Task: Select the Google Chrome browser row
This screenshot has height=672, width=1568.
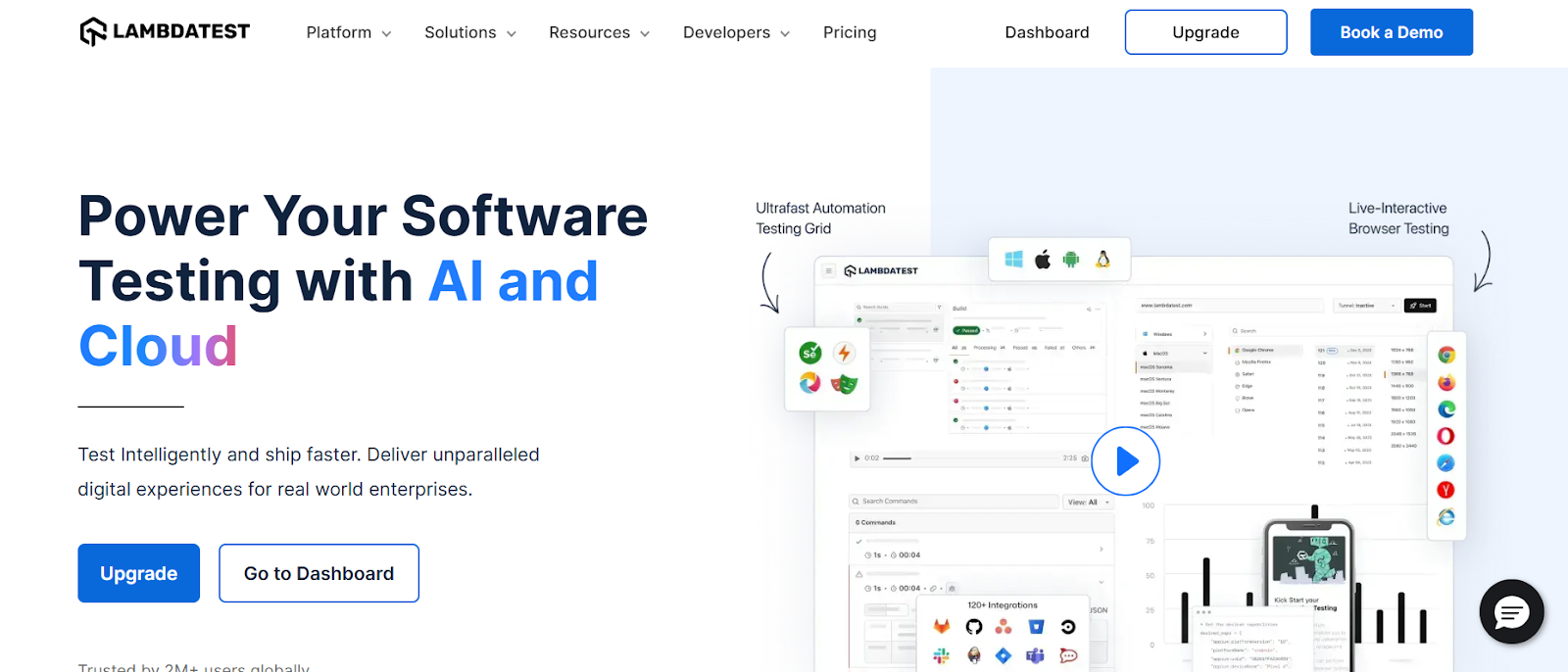Action: point(1265,350)
